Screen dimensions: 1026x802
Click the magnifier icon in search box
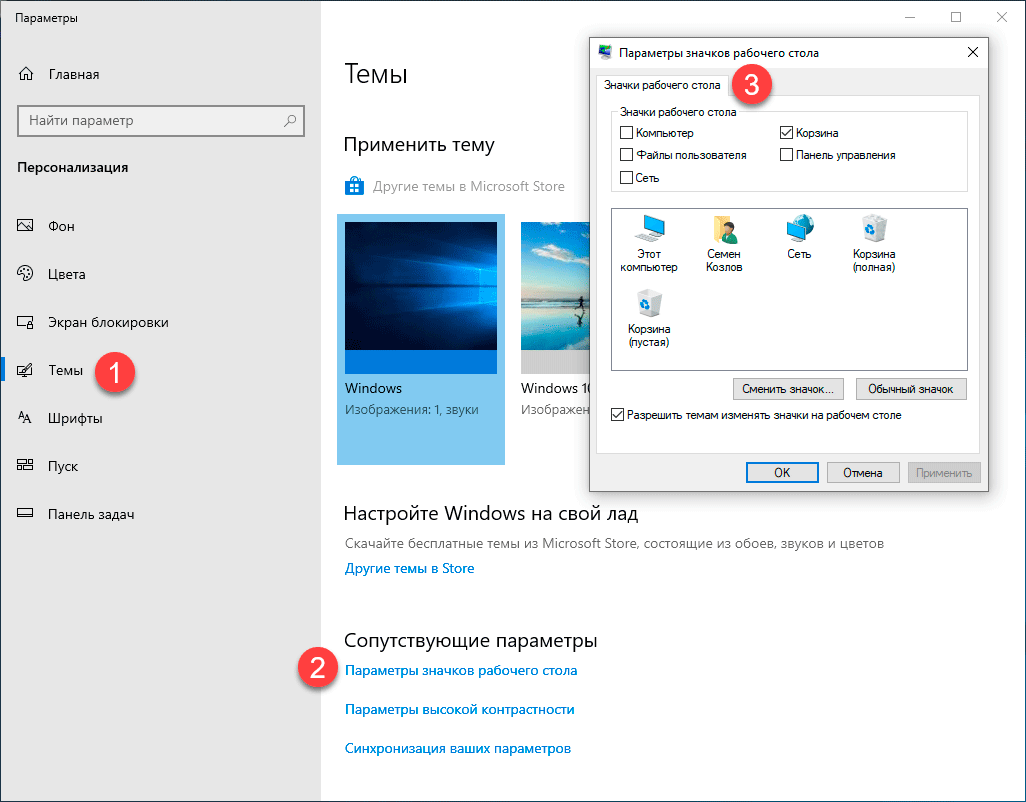[290, 120]
